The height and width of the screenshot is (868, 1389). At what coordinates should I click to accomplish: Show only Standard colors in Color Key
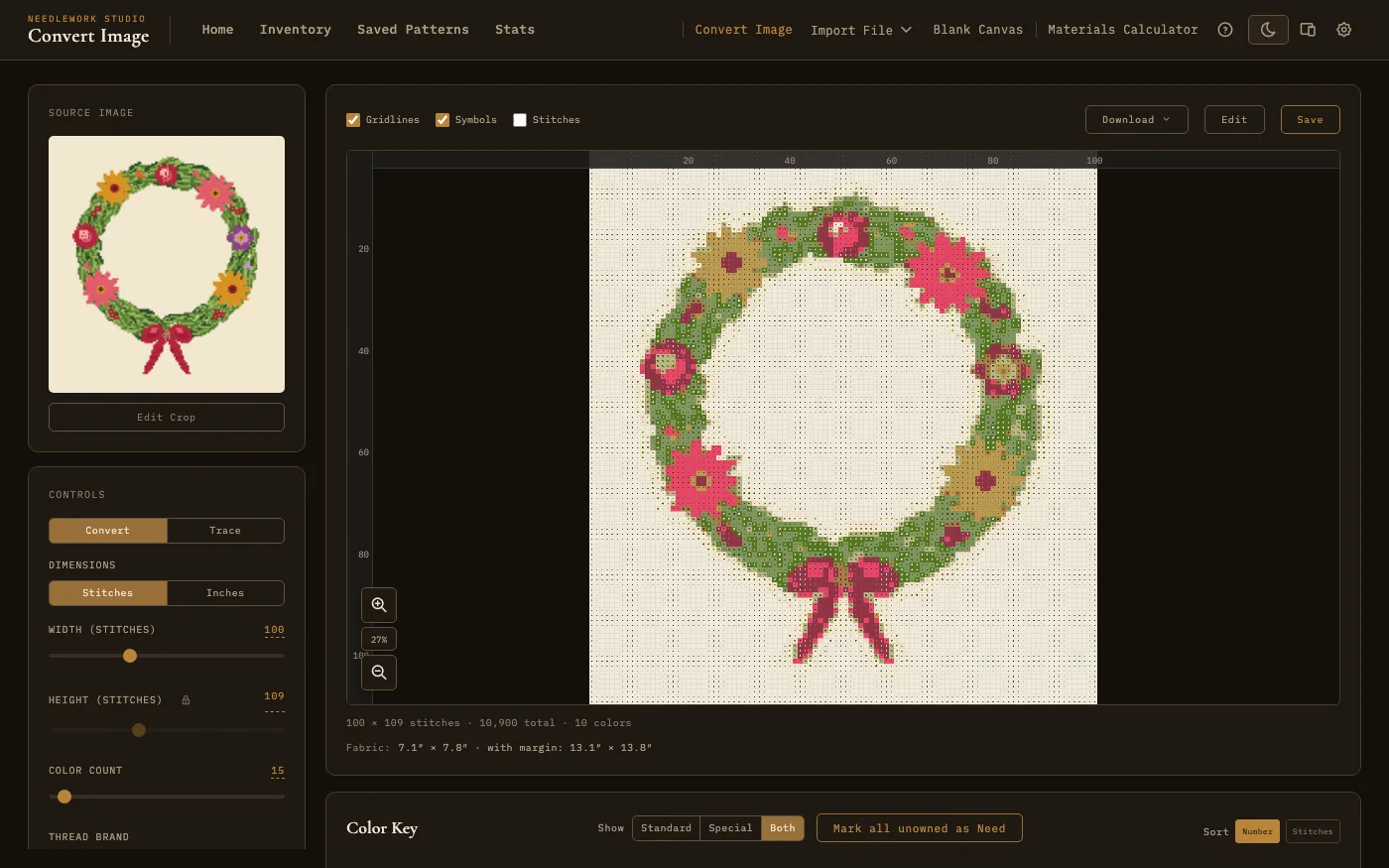point(666,828)
